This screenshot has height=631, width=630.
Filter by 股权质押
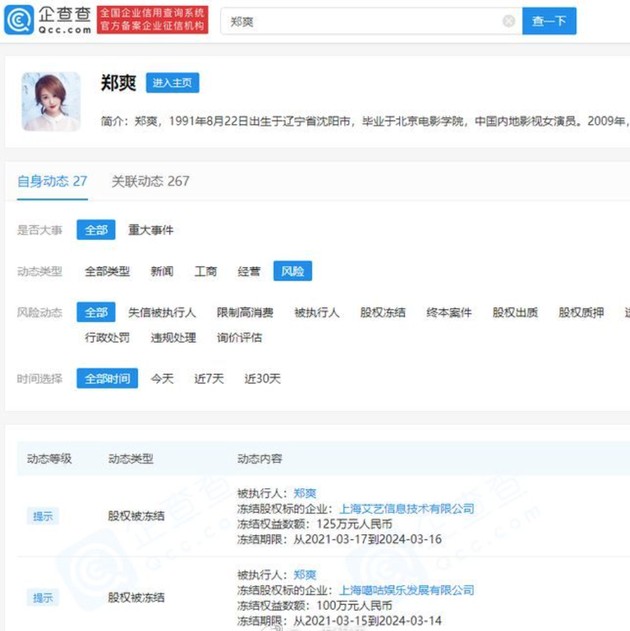tap(581, 313)
